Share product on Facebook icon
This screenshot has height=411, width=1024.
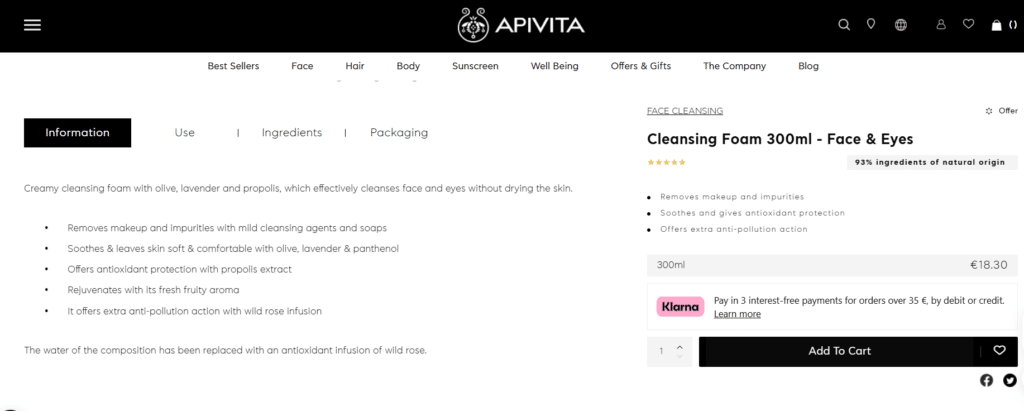986,380
